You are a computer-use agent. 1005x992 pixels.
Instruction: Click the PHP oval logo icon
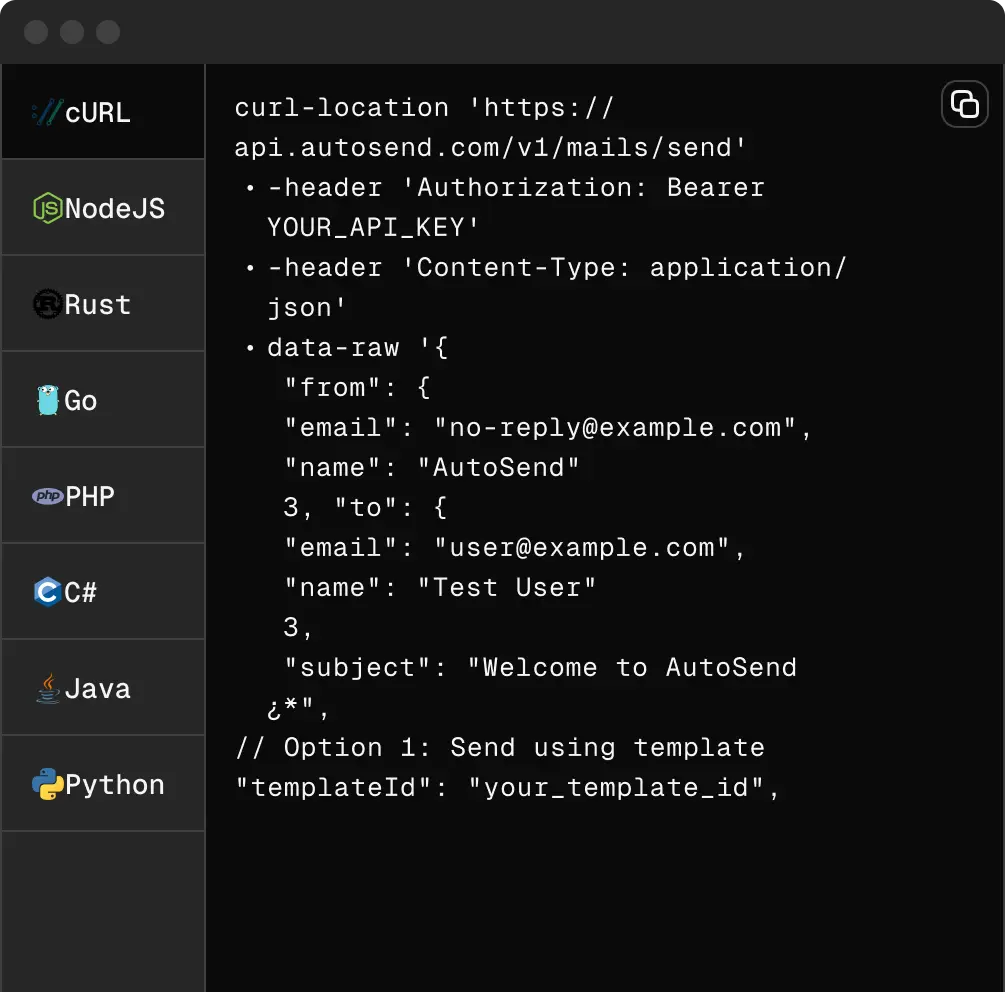[47, 496]
